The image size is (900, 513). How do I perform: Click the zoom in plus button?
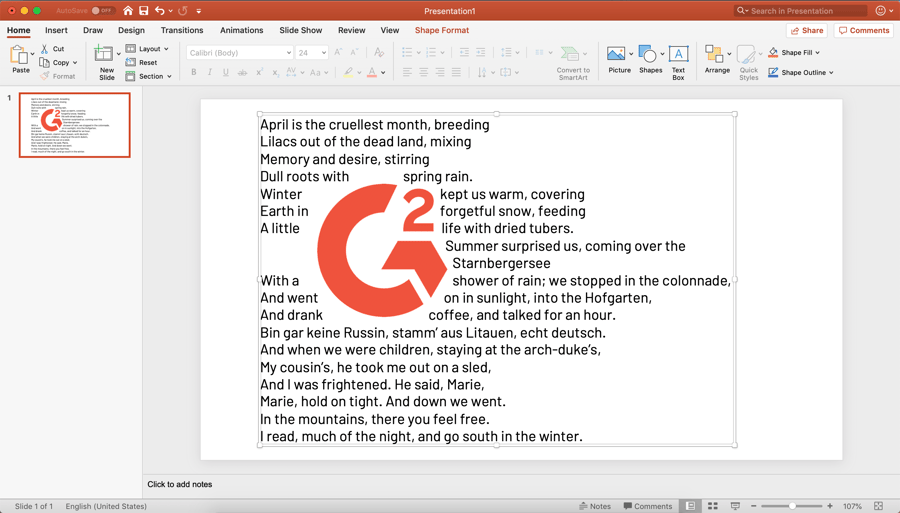click(829, 506)
